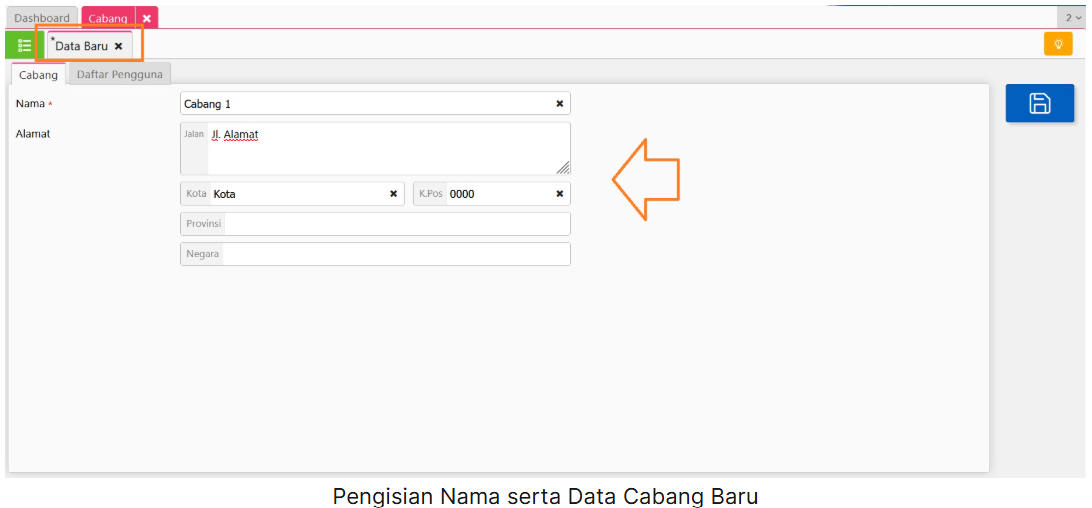Open the green list view icon

click(24, 45)
